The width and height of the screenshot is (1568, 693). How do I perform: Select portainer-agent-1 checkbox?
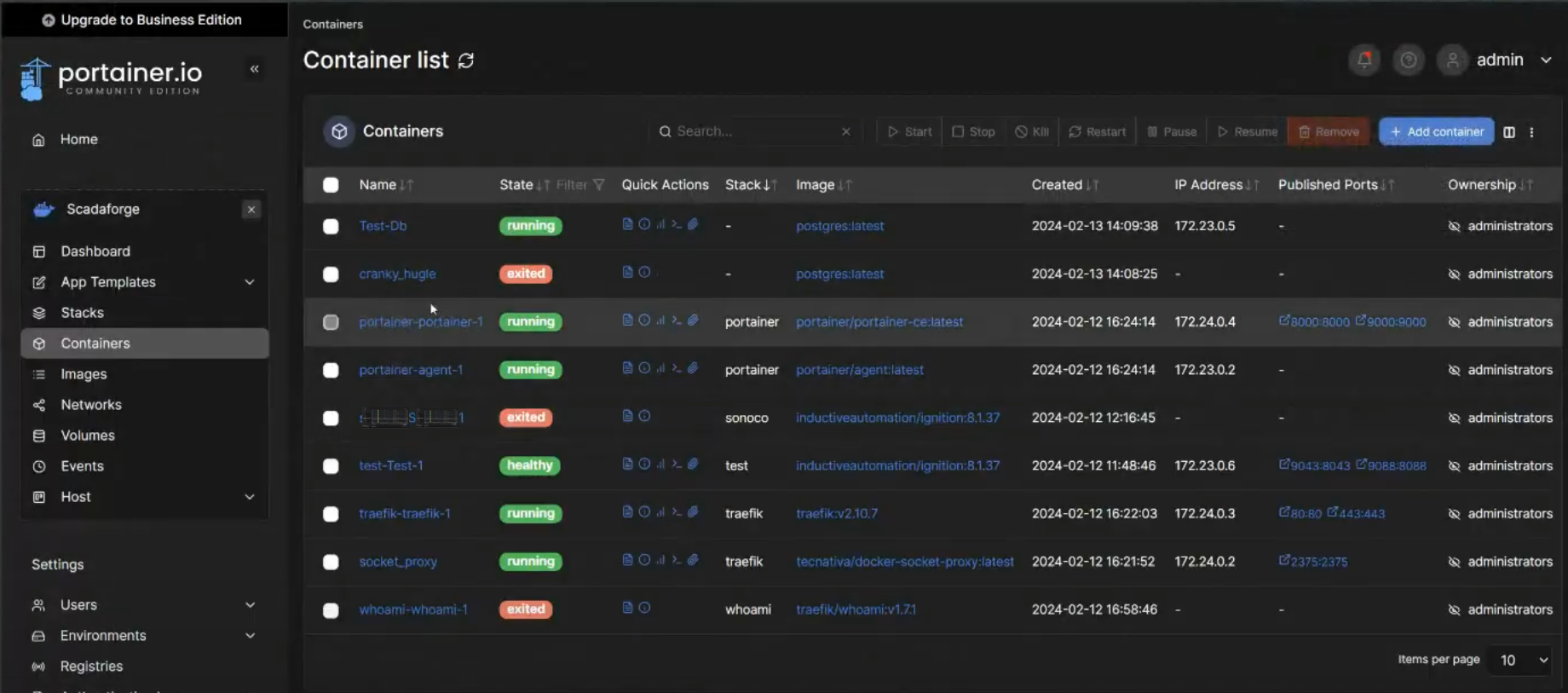point(331,370)
